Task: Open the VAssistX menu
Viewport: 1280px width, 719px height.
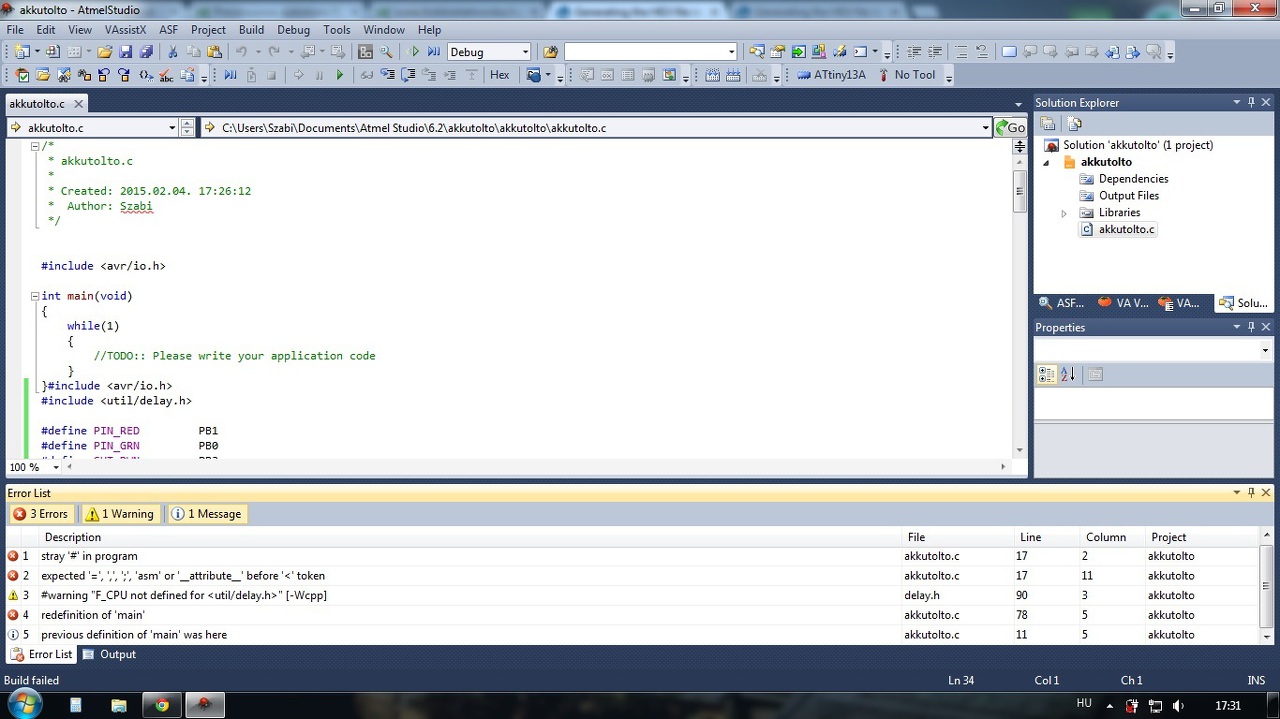Action: point(125,30)
